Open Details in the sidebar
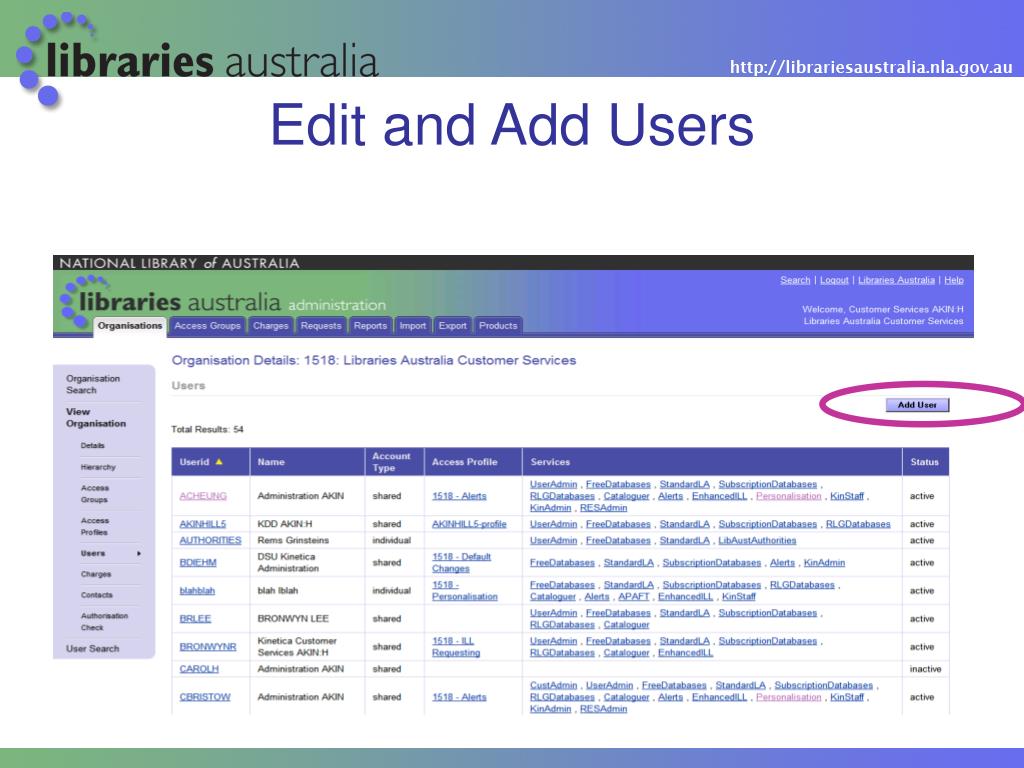 pyautogui.click(x=93, y=445)
